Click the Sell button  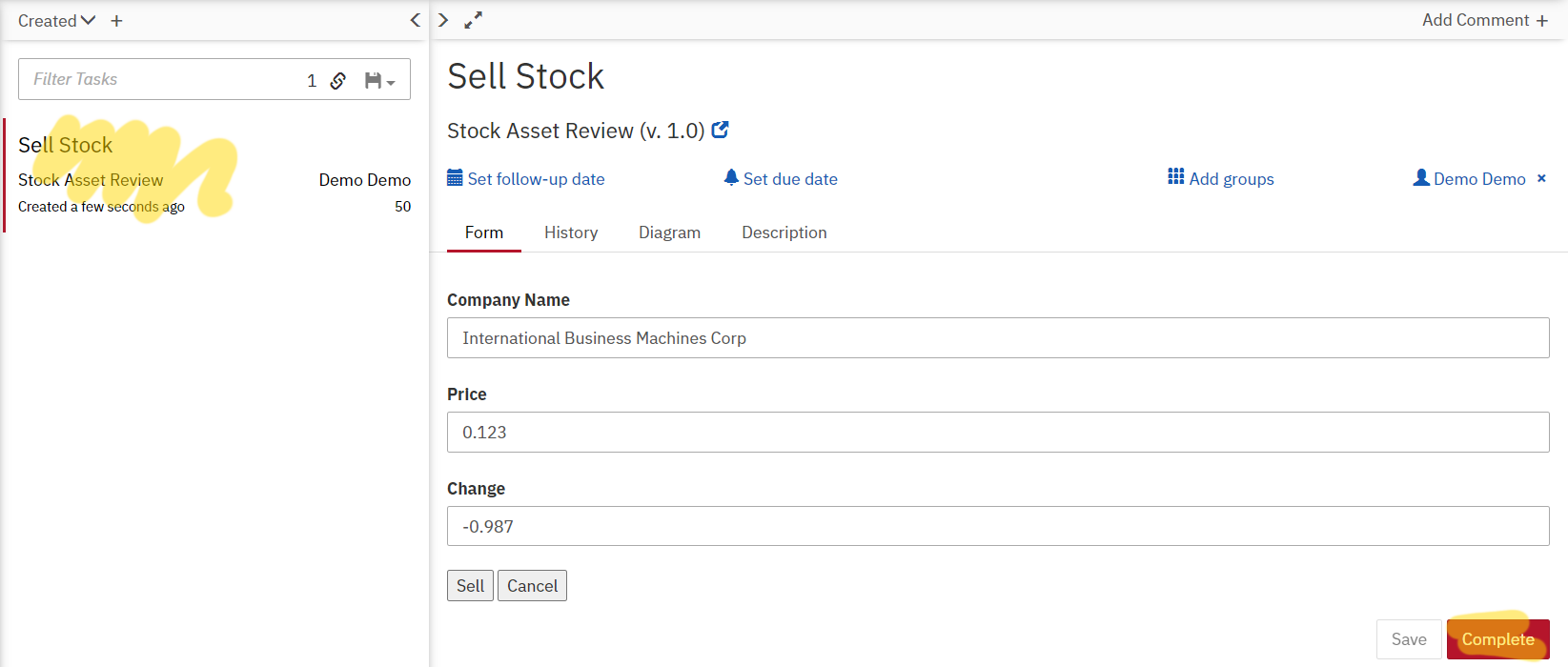(470, 586)
